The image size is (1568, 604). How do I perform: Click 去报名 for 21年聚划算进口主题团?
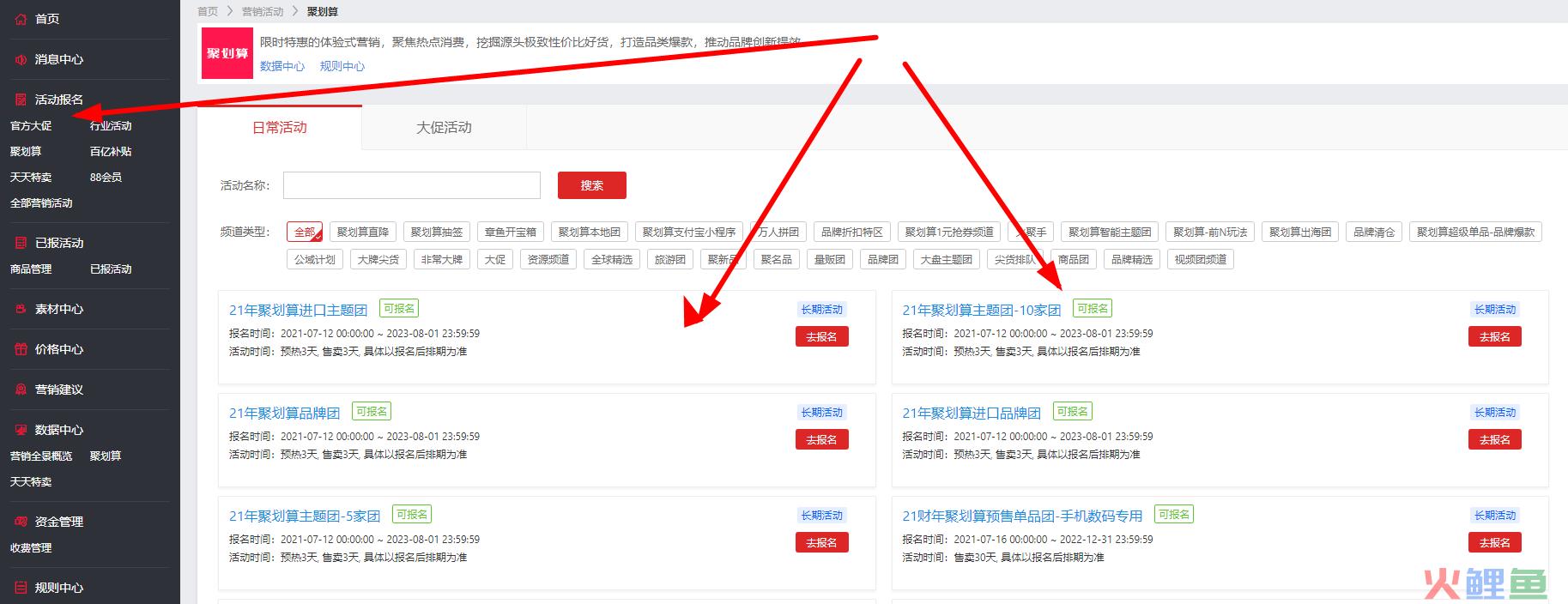click(822, 337)
